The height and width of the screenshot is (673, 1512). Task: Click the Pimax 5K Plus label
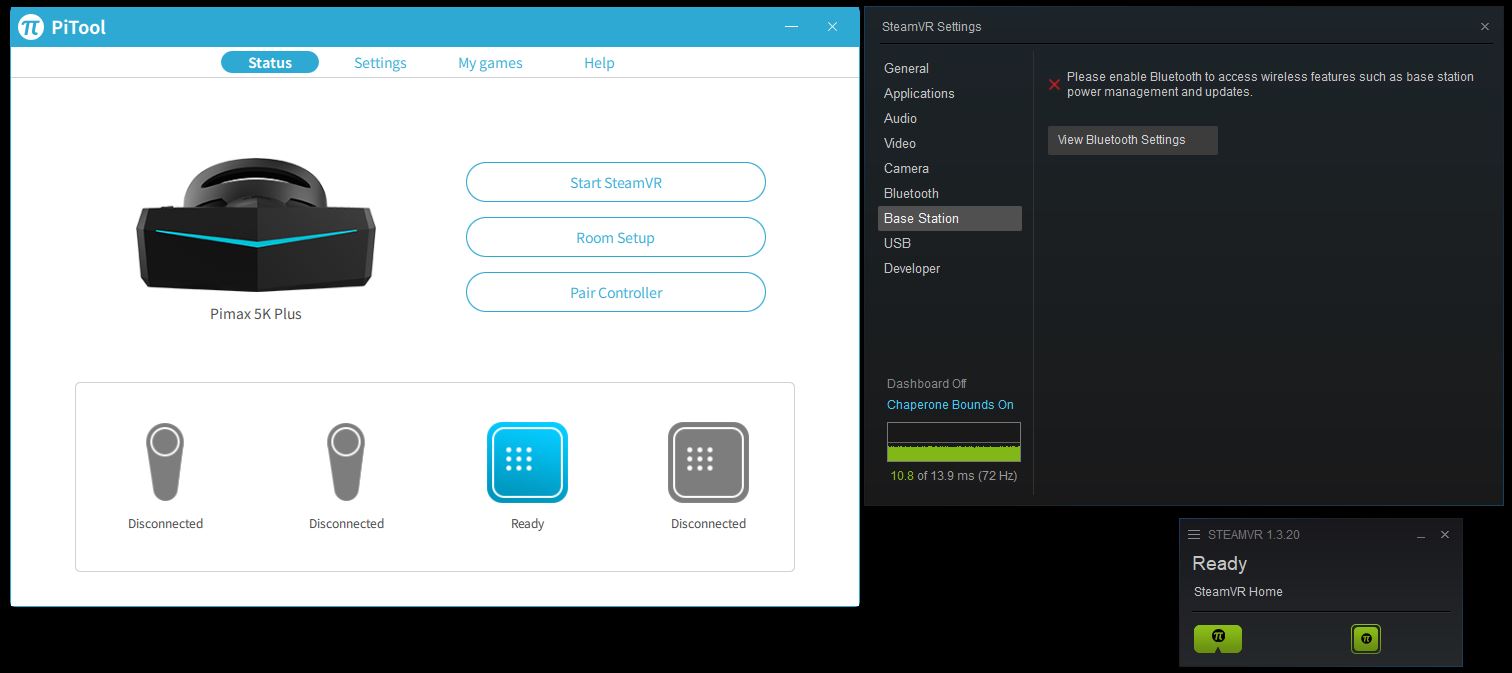point(256,314)
